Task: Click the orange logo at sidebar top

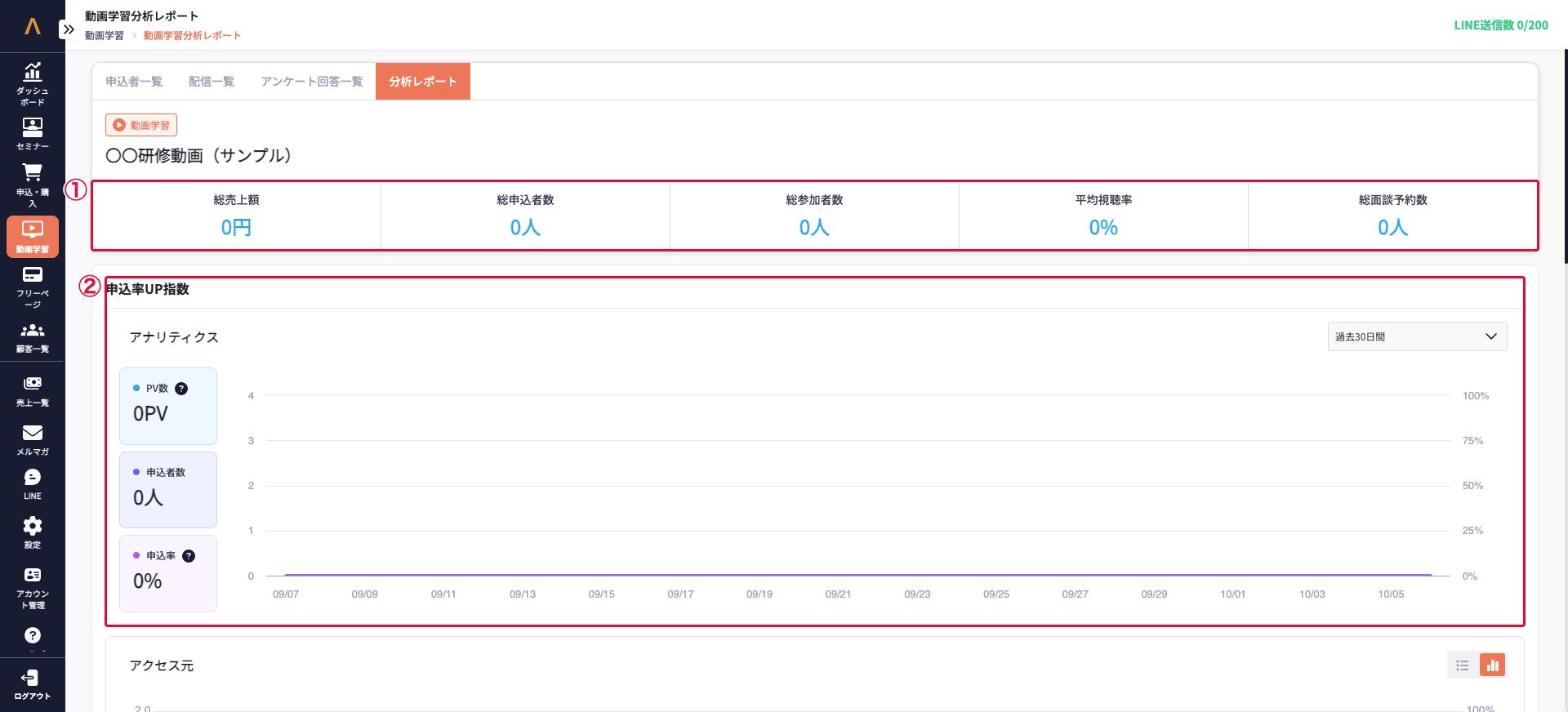Action: point(32,27)
